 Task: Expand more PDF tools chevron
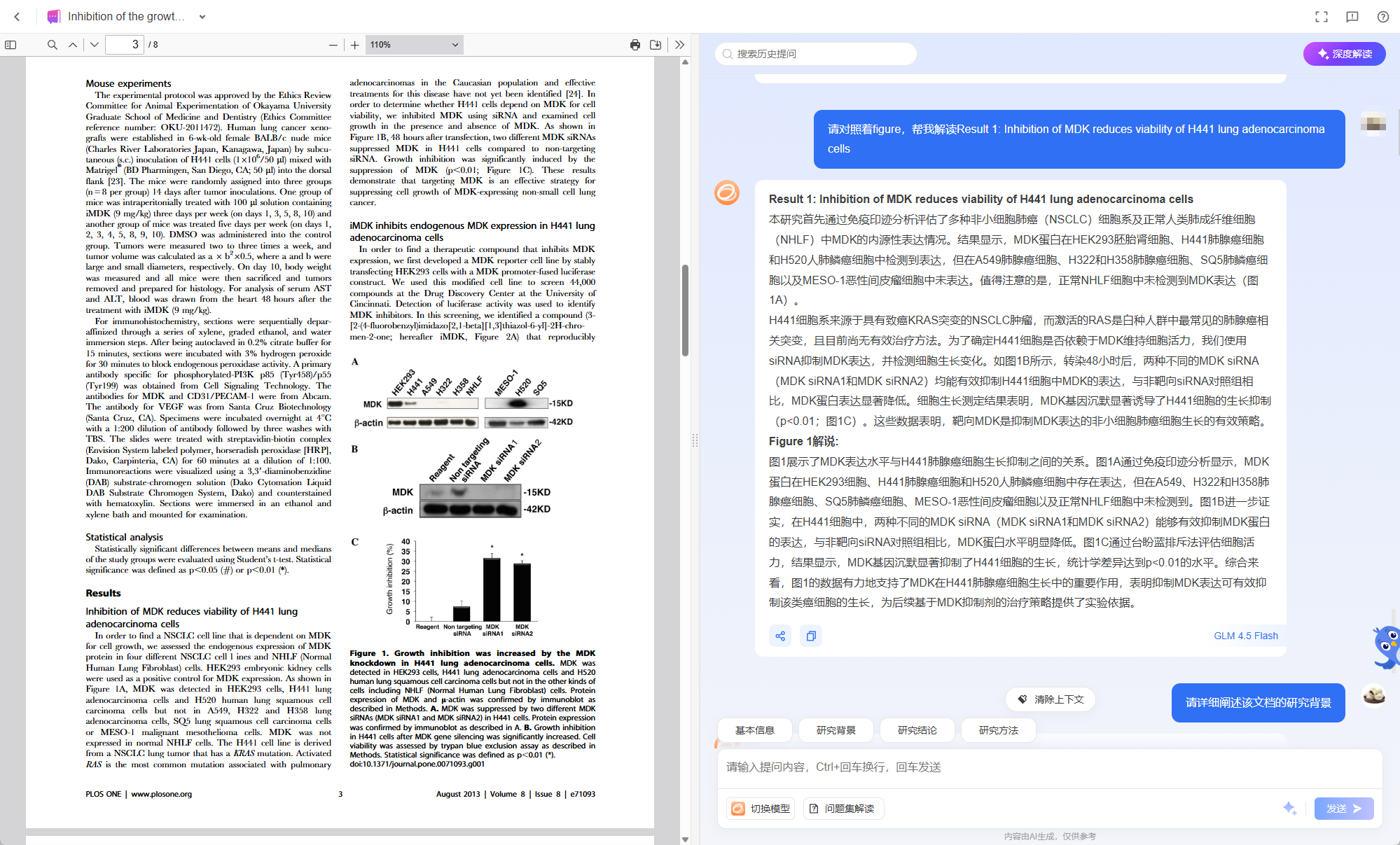pyautogui.click(x=679, y=45)
